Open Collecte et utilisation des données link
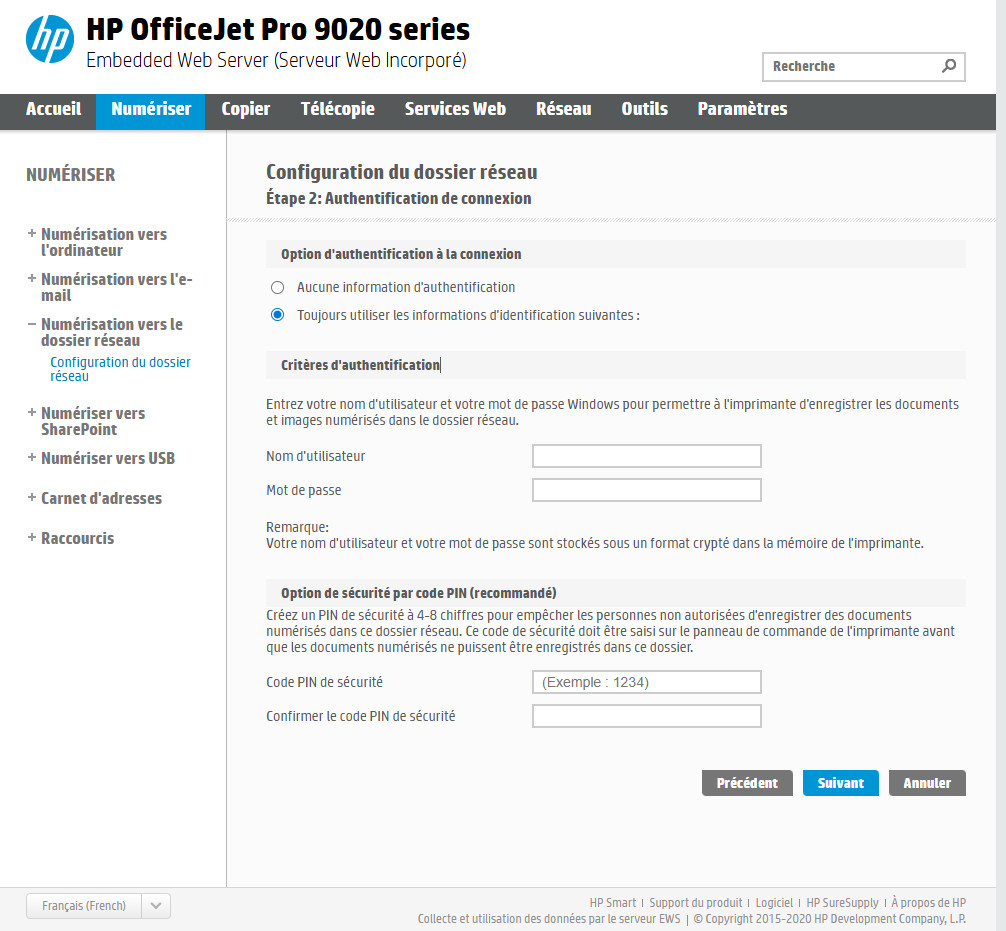Viewport: 1006px width, 931px height. (x=549, y=919)
